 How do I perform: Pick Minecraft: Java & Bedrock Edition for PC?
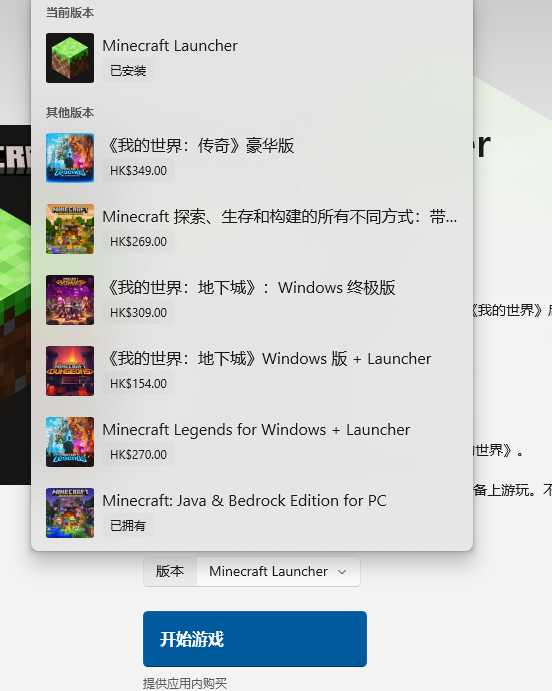252,513
